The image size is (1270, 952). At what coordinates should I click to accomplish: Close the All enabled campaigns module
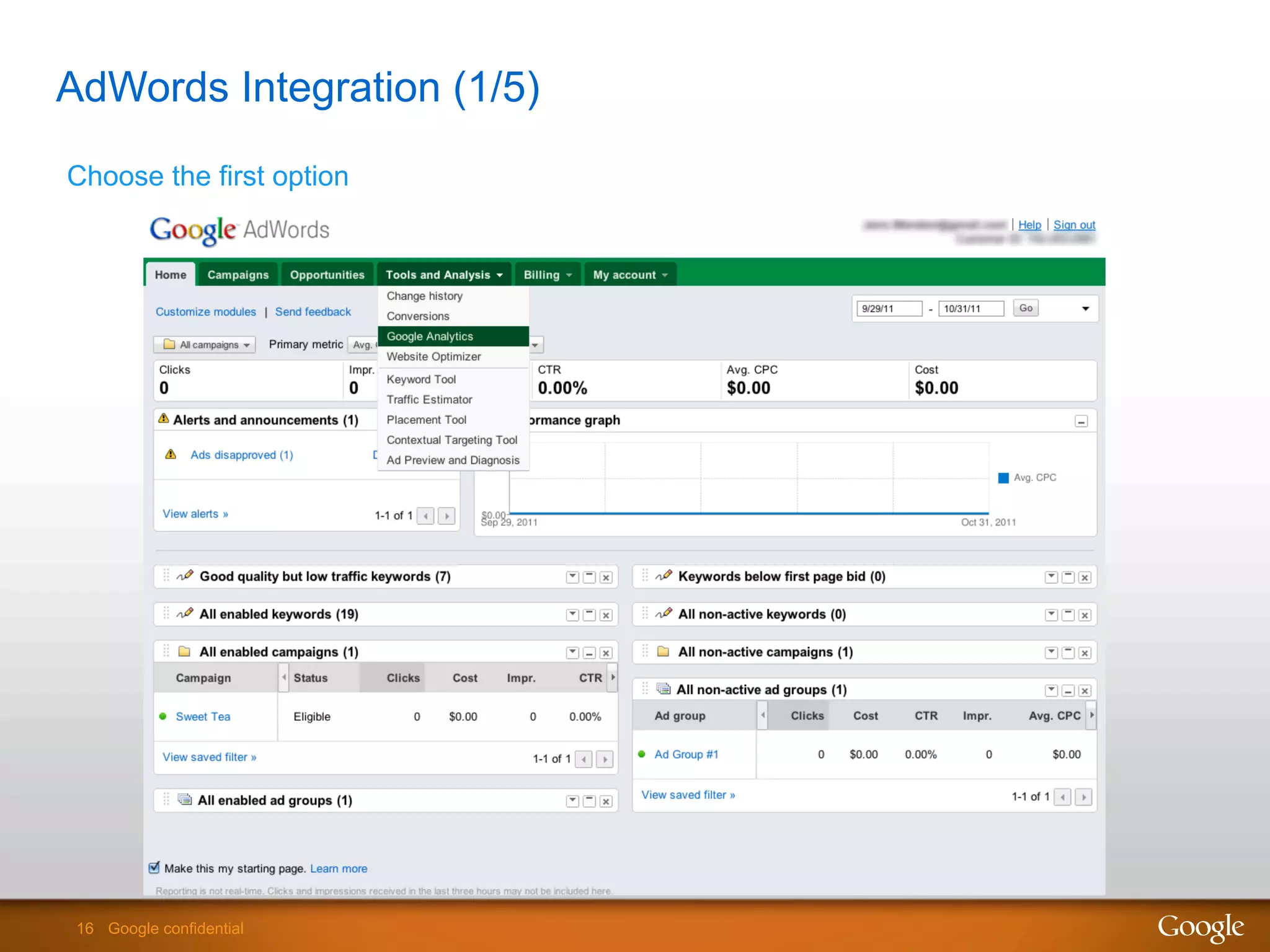pos(606,653)
